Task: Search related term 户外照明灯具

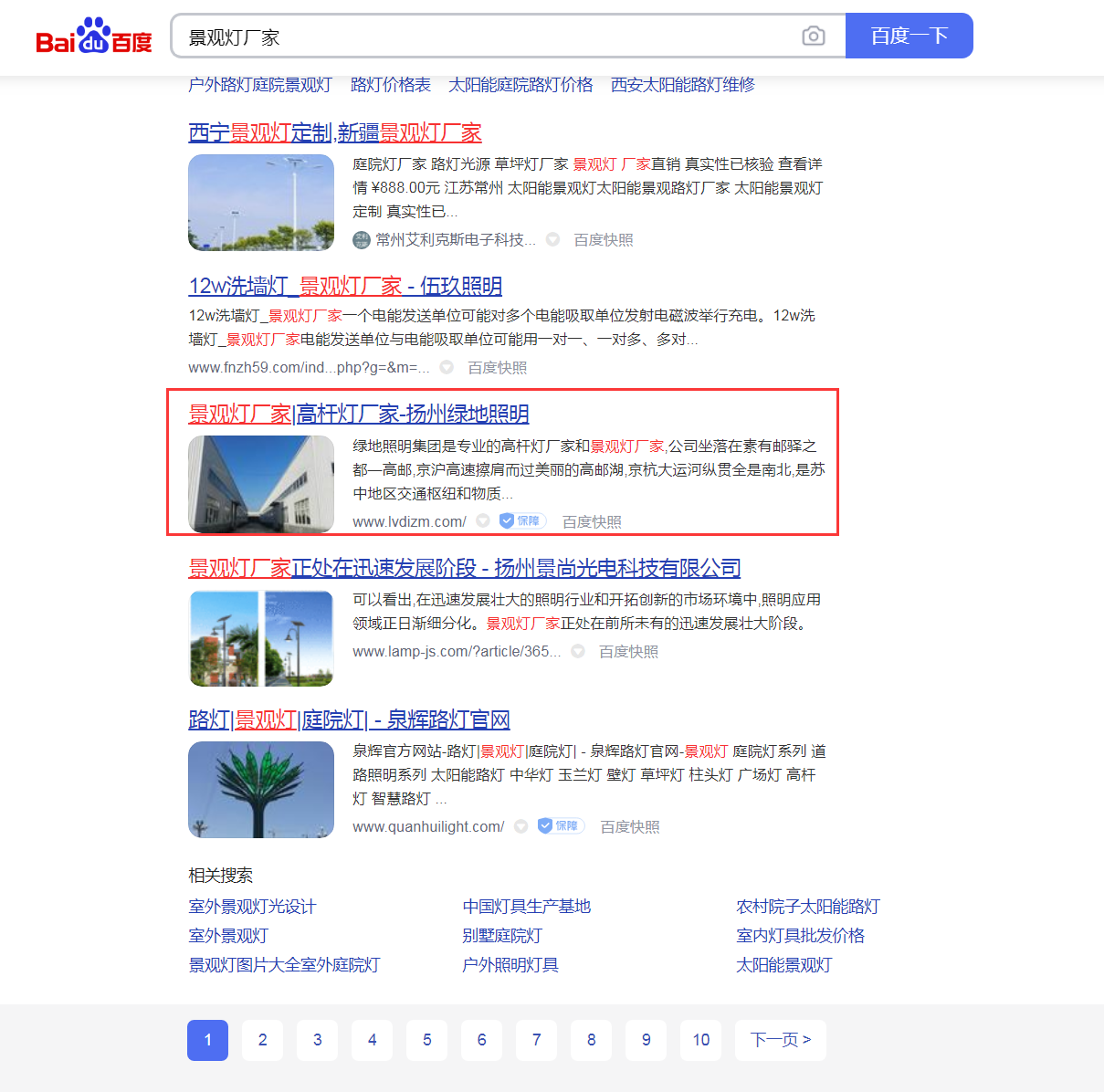Action: coord(510,965)
